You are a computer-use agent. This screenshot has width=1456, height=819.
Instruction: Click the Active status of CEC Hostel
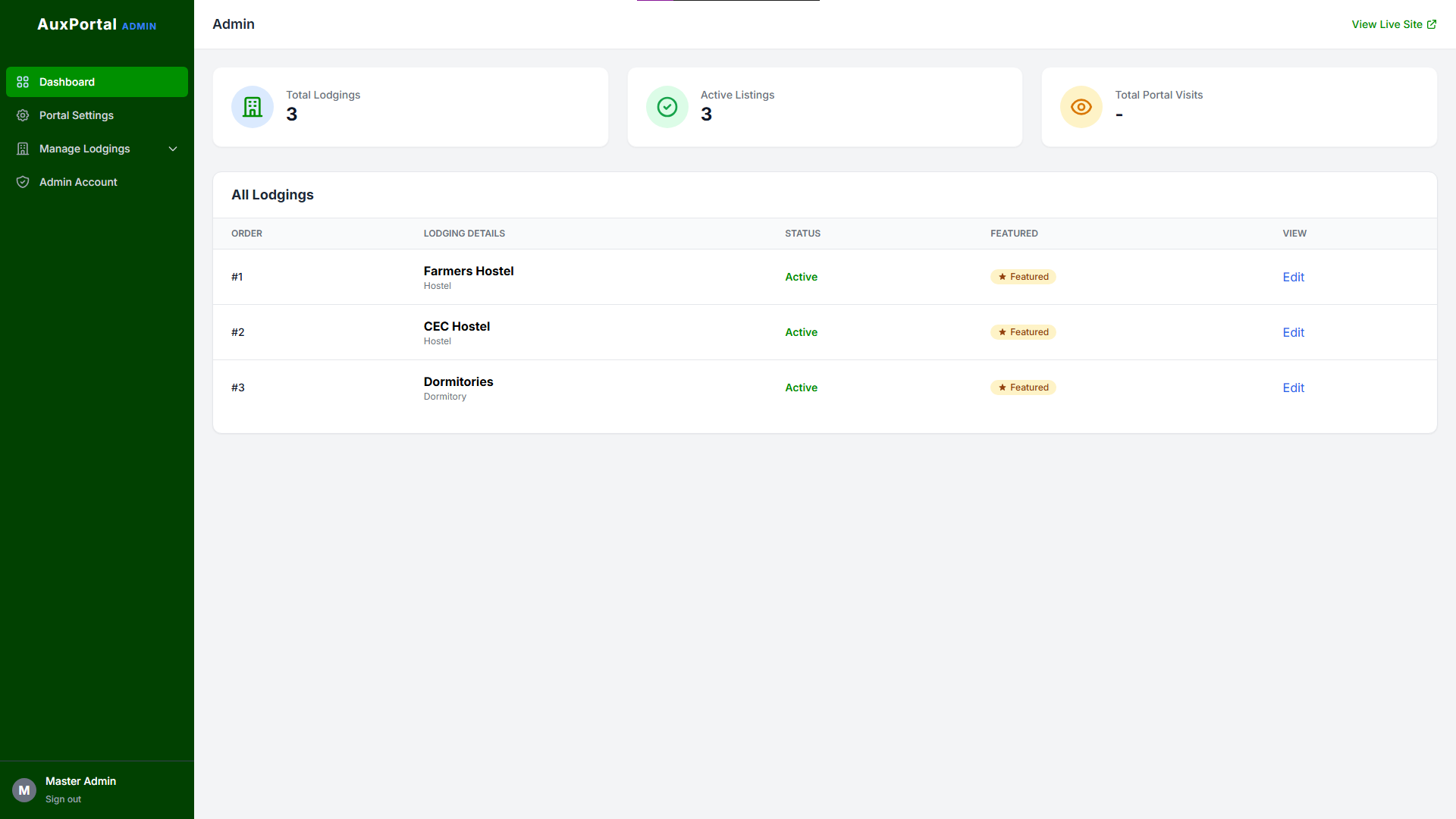tap(801, 332)
